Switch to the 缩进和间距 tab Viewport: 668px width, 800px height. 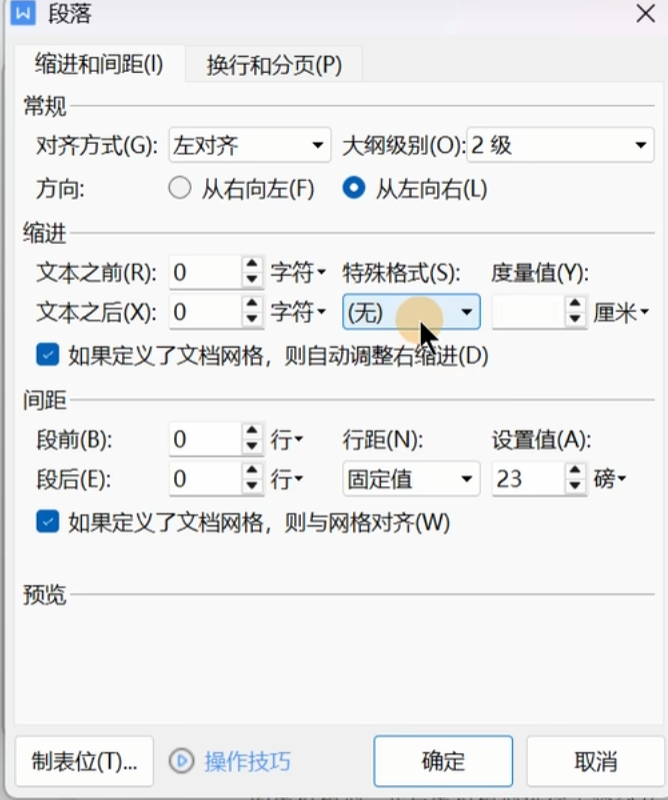(100, 64)
